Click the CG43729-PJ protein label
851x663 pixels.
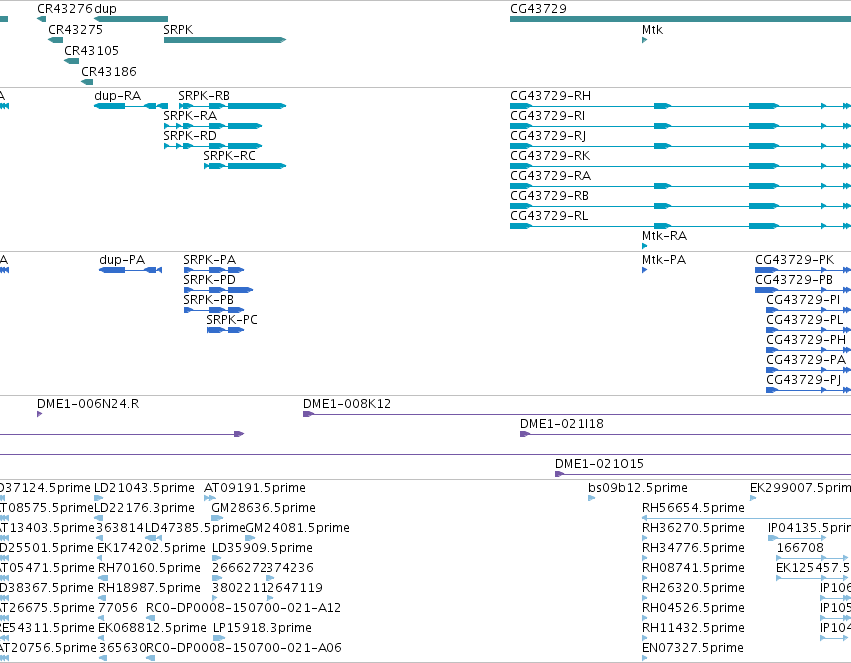click(x=804, y=380)
